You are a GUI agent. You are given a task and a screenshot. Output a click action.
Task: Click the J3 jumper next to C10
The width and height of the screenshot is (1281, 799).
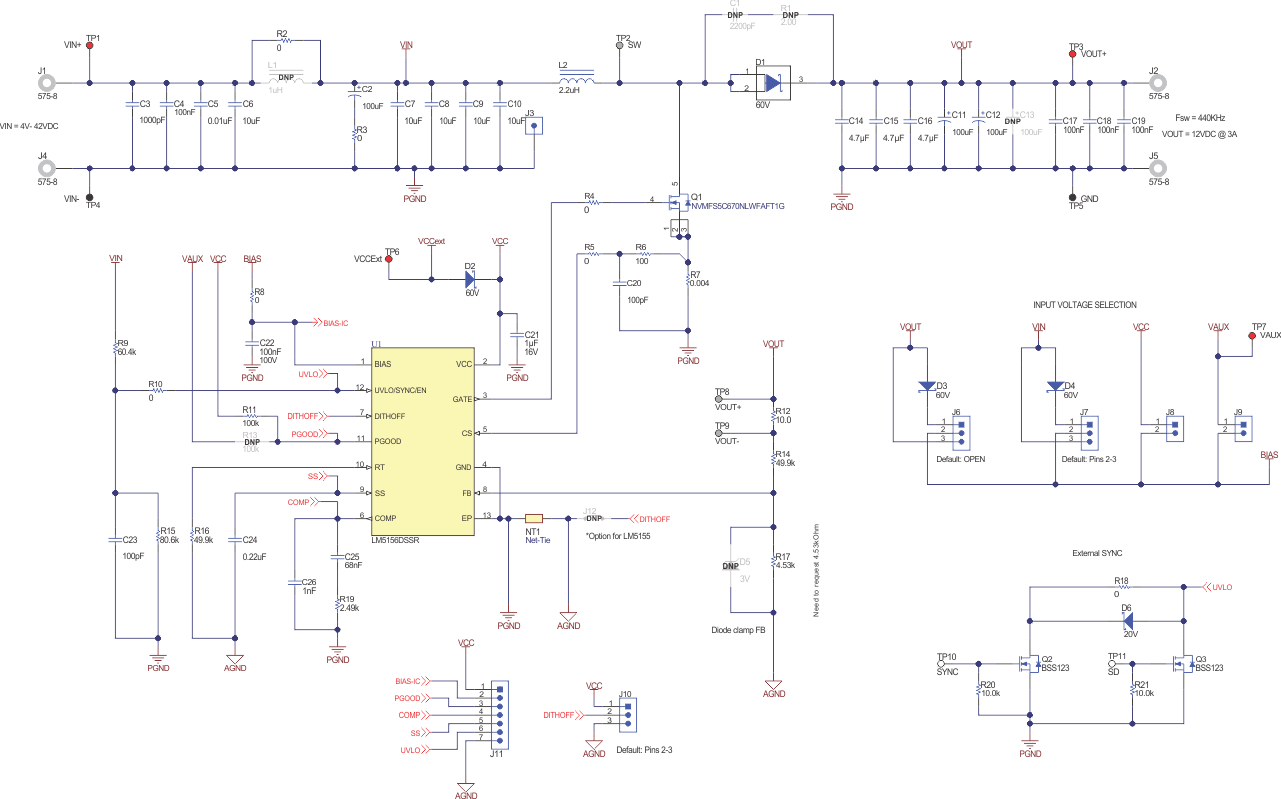(535, 126)
